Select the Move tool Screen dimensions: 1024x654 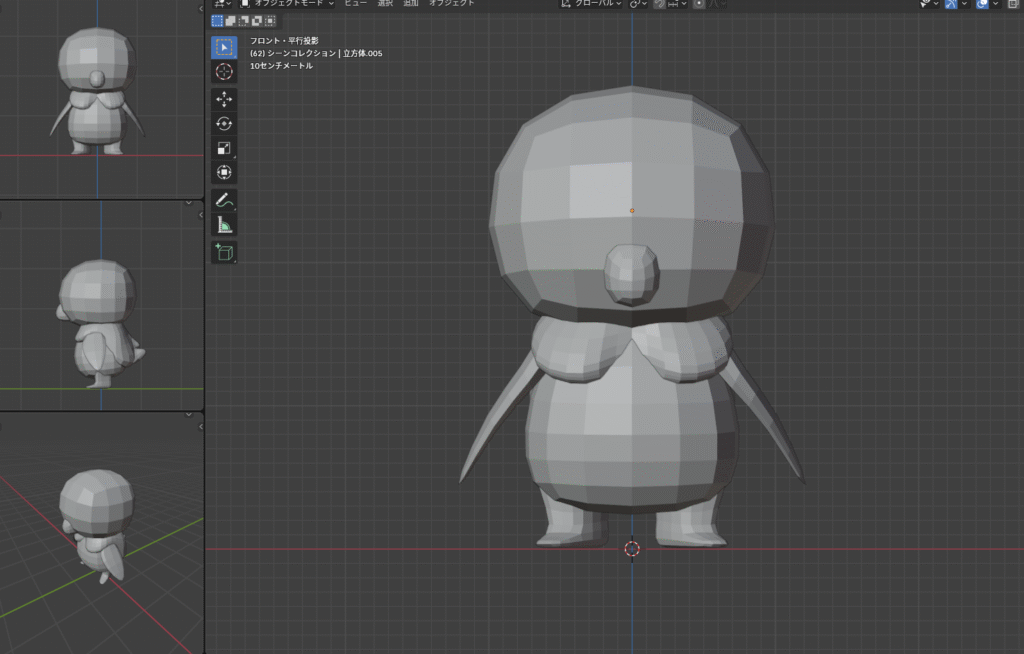[224, 99]
